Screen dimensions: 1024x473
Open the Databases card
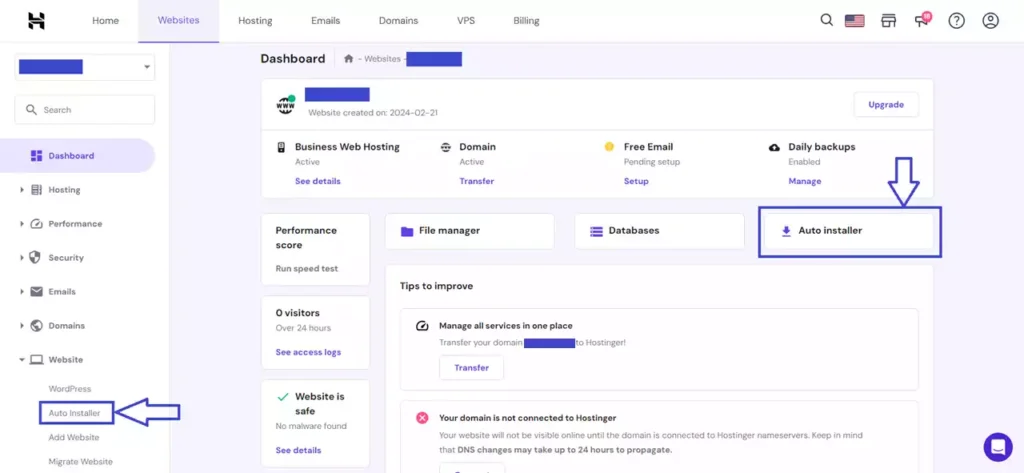click(x=660, y=231)
